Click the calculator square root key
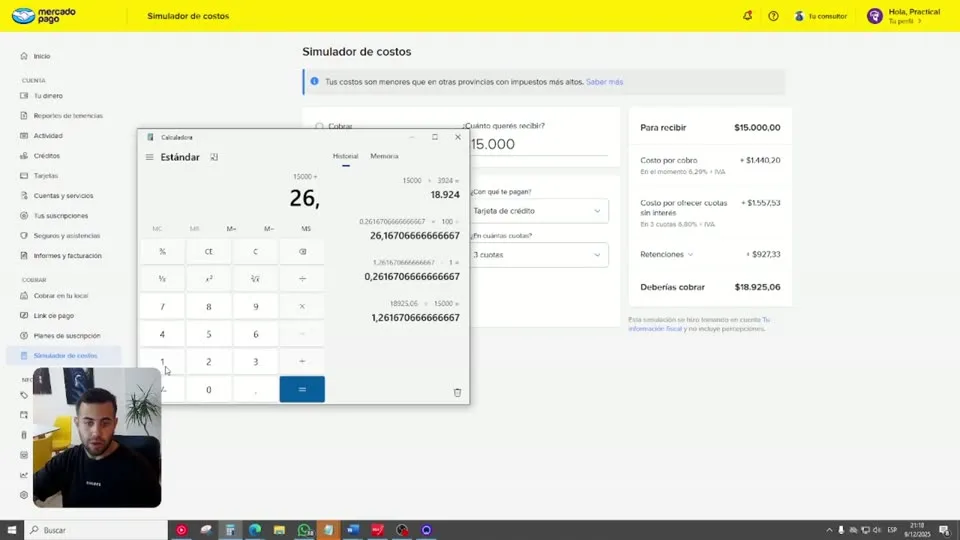 (255, 279)
